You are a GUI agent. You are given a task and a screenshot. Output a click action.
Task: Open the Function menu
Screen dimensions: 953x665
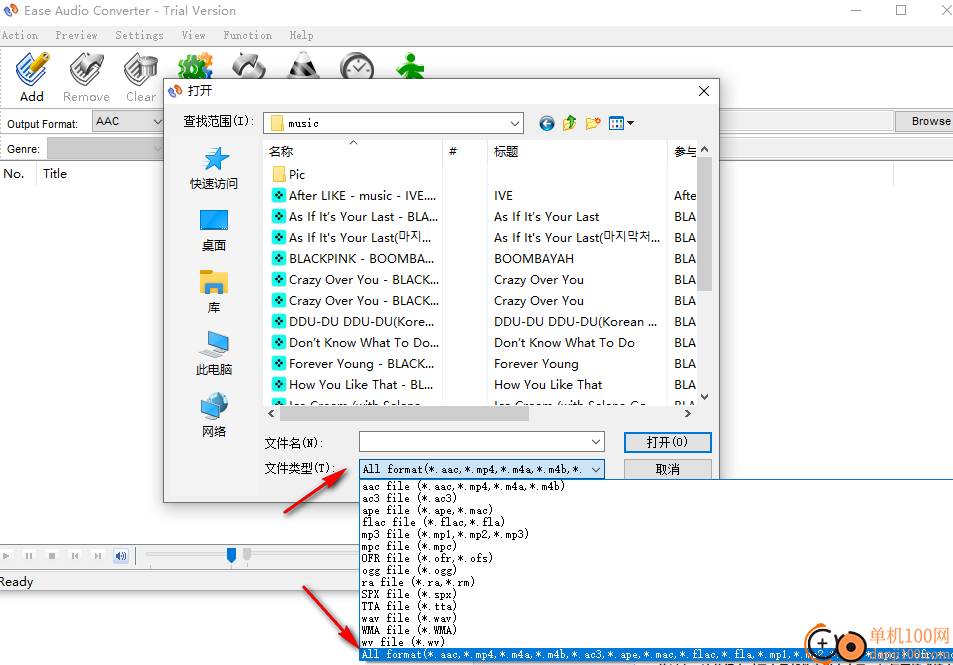(247, 35)
